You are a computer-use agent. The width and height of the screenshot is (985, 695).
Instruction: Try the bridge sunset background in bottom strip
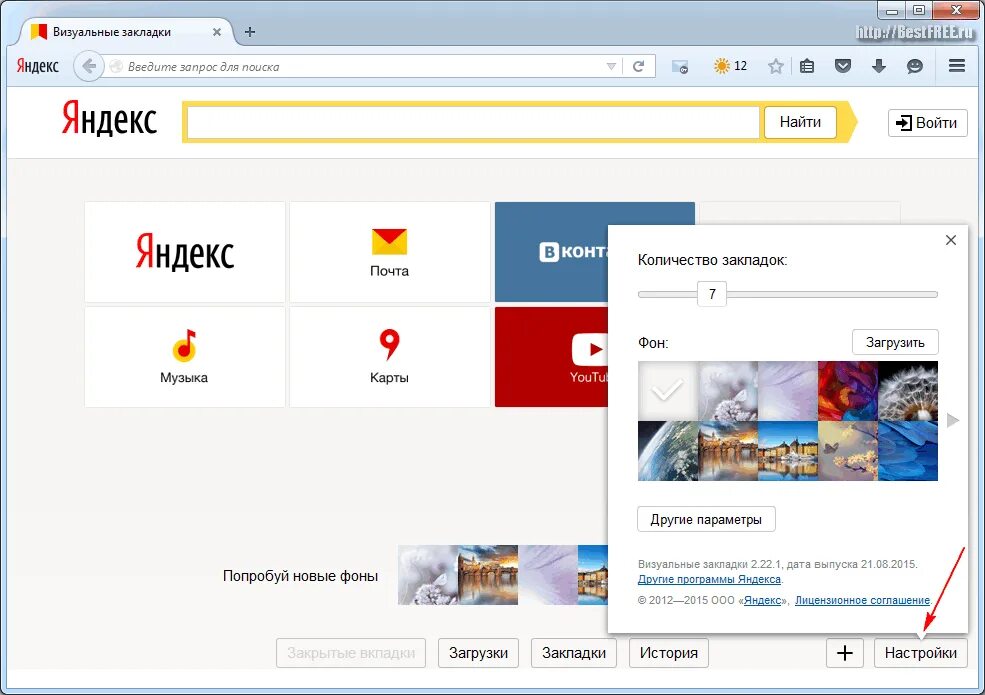tap(488, 575)
